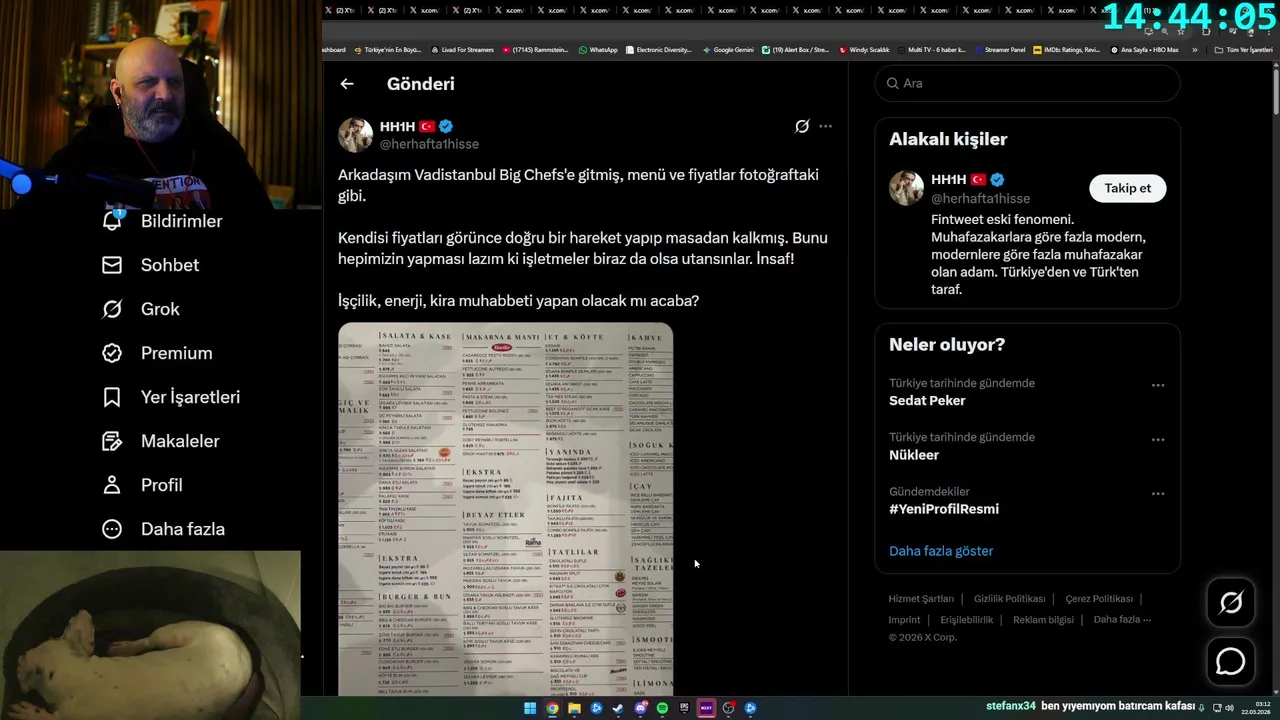Follow HH1H with the Takip et button
This screenshot has height=720, width=1280.
tap(1127, 188)
